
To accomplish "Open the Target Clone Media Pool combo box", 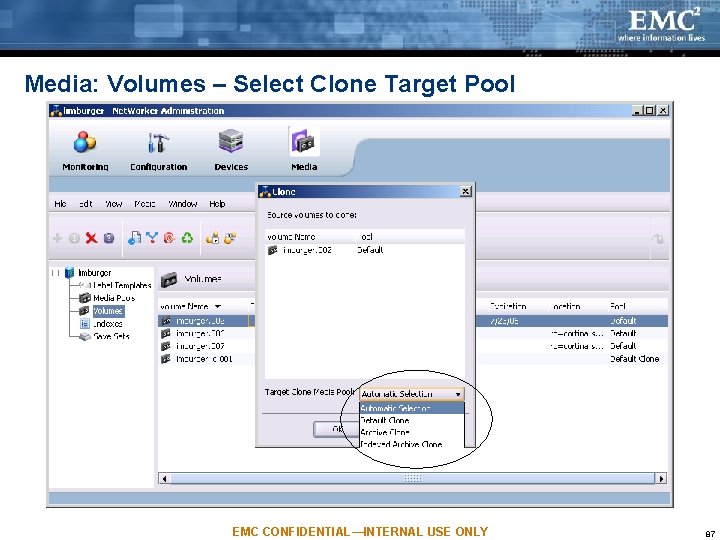I will [412, 394].
